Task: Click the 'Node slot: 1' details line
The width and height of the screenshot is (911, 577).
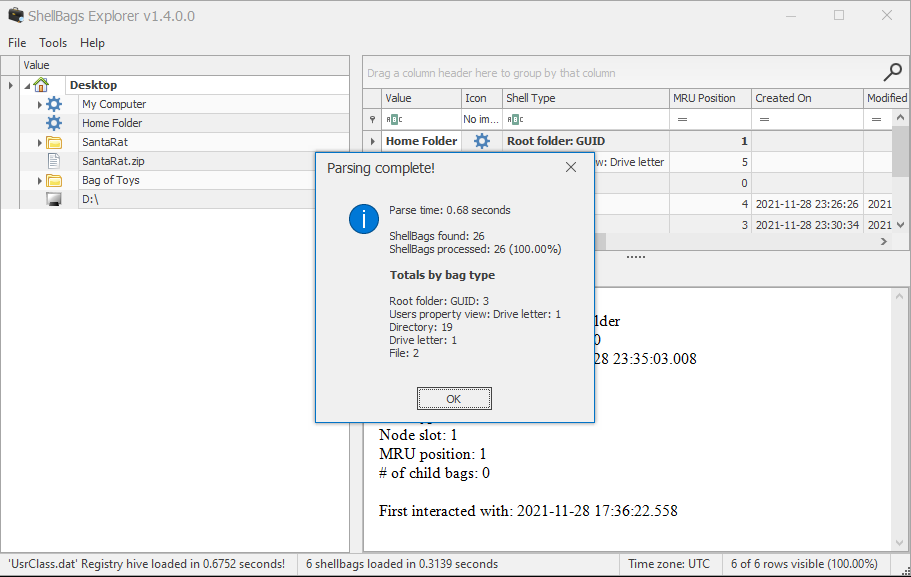Action: (418, 435)
